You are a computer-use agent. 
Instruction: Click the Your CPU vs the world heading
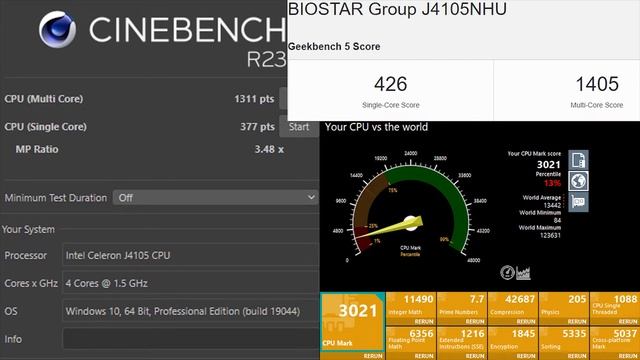[x=376, y=127]
